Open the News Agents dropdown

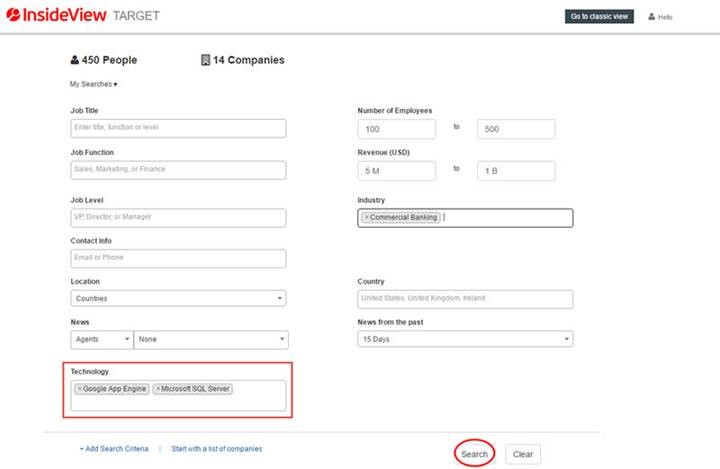101,339
